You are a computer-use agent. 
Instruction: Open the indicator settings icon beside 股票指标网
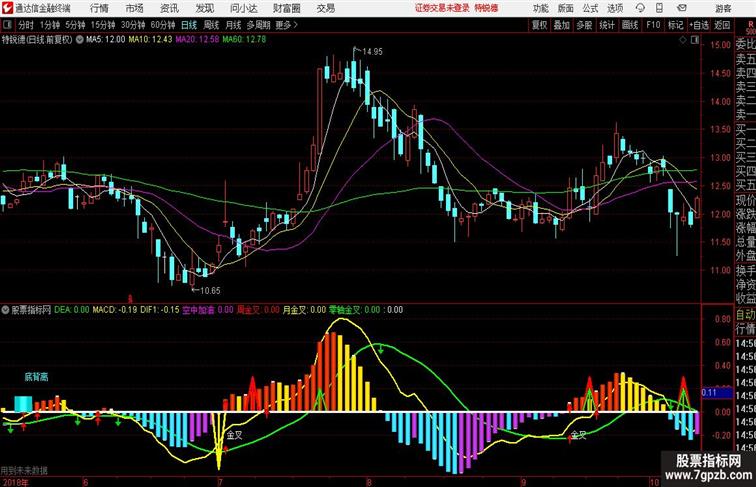5,310
